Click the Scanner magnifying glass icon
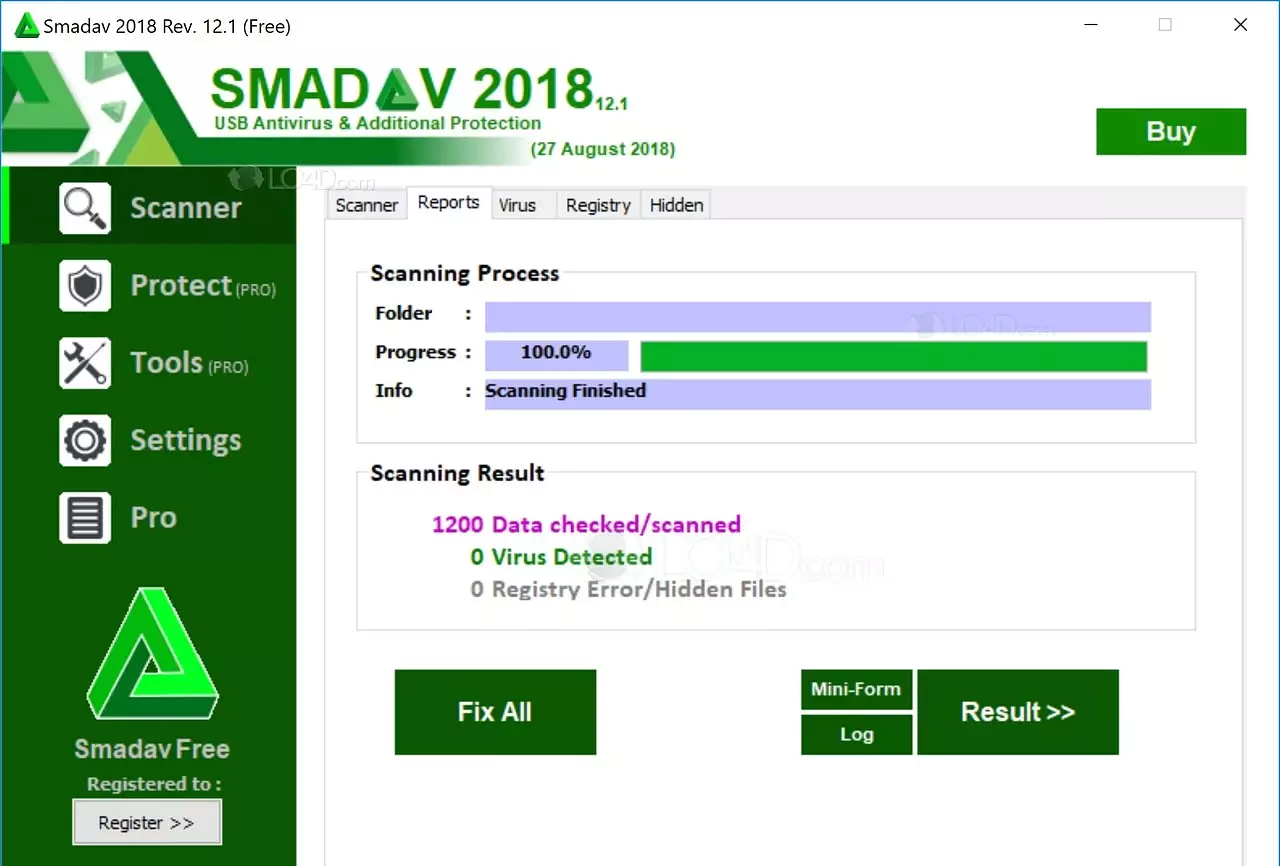The image size is (1280, 866). (85, 208)
